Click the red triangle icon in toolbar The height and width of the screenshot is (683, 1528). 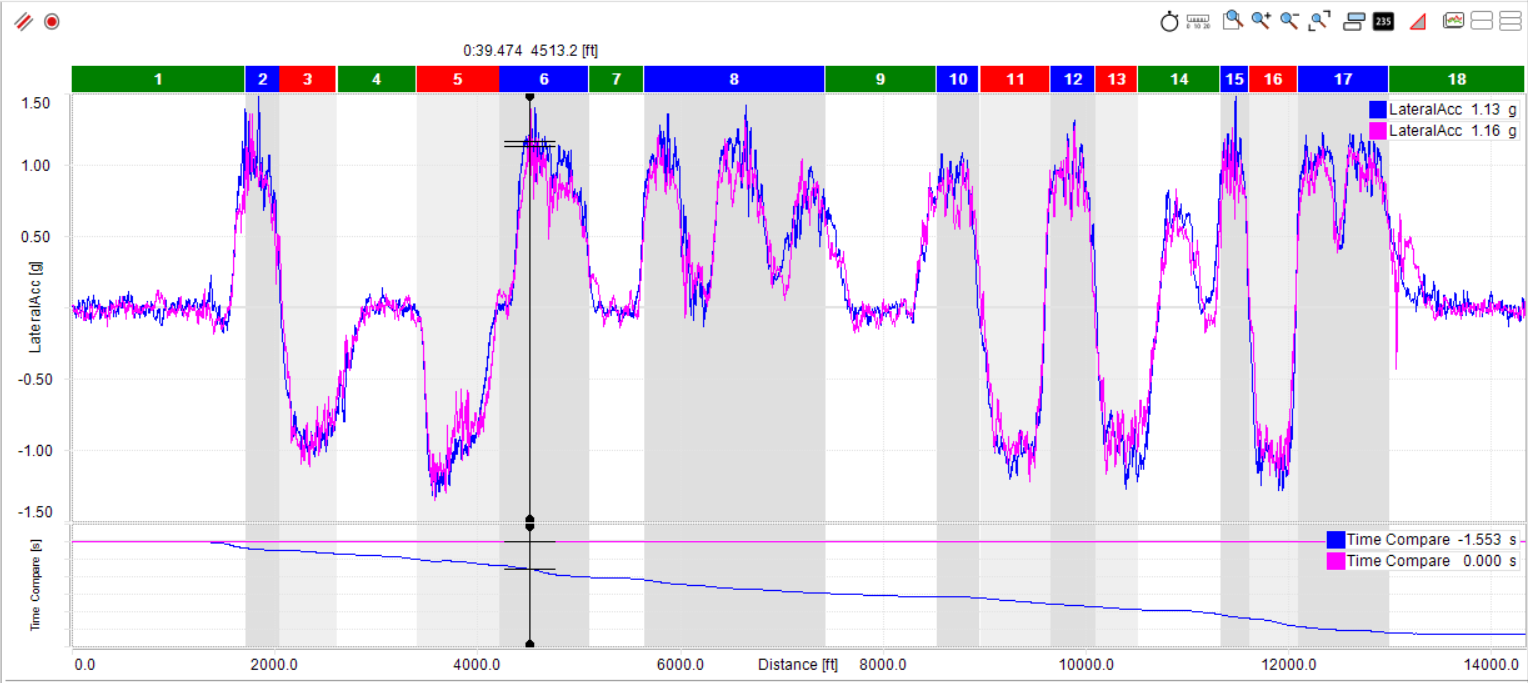point(1418,21)
